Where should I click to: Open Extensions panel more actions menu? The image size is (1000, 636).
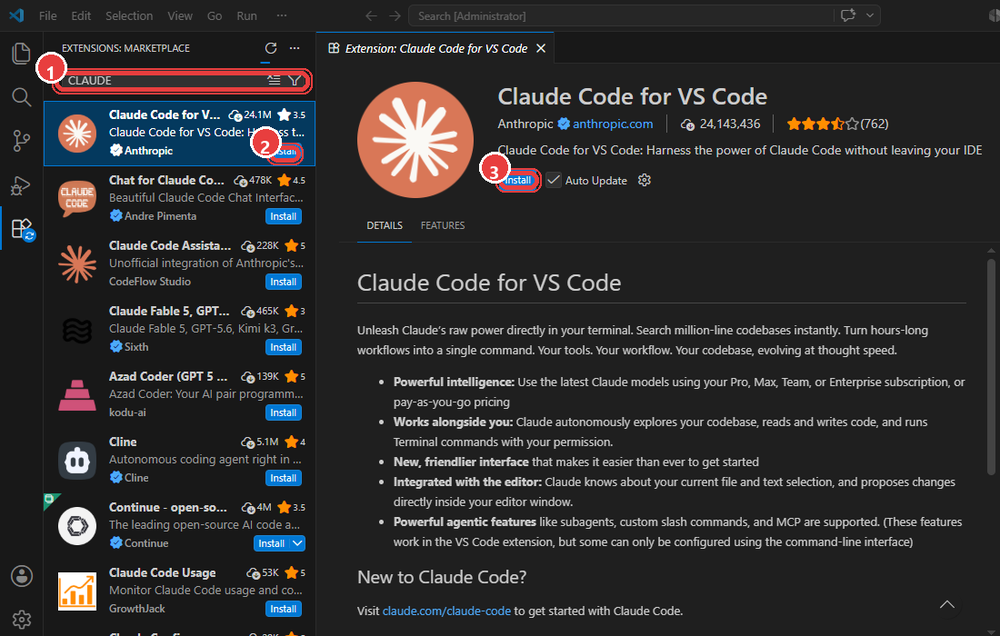(294, 48)
